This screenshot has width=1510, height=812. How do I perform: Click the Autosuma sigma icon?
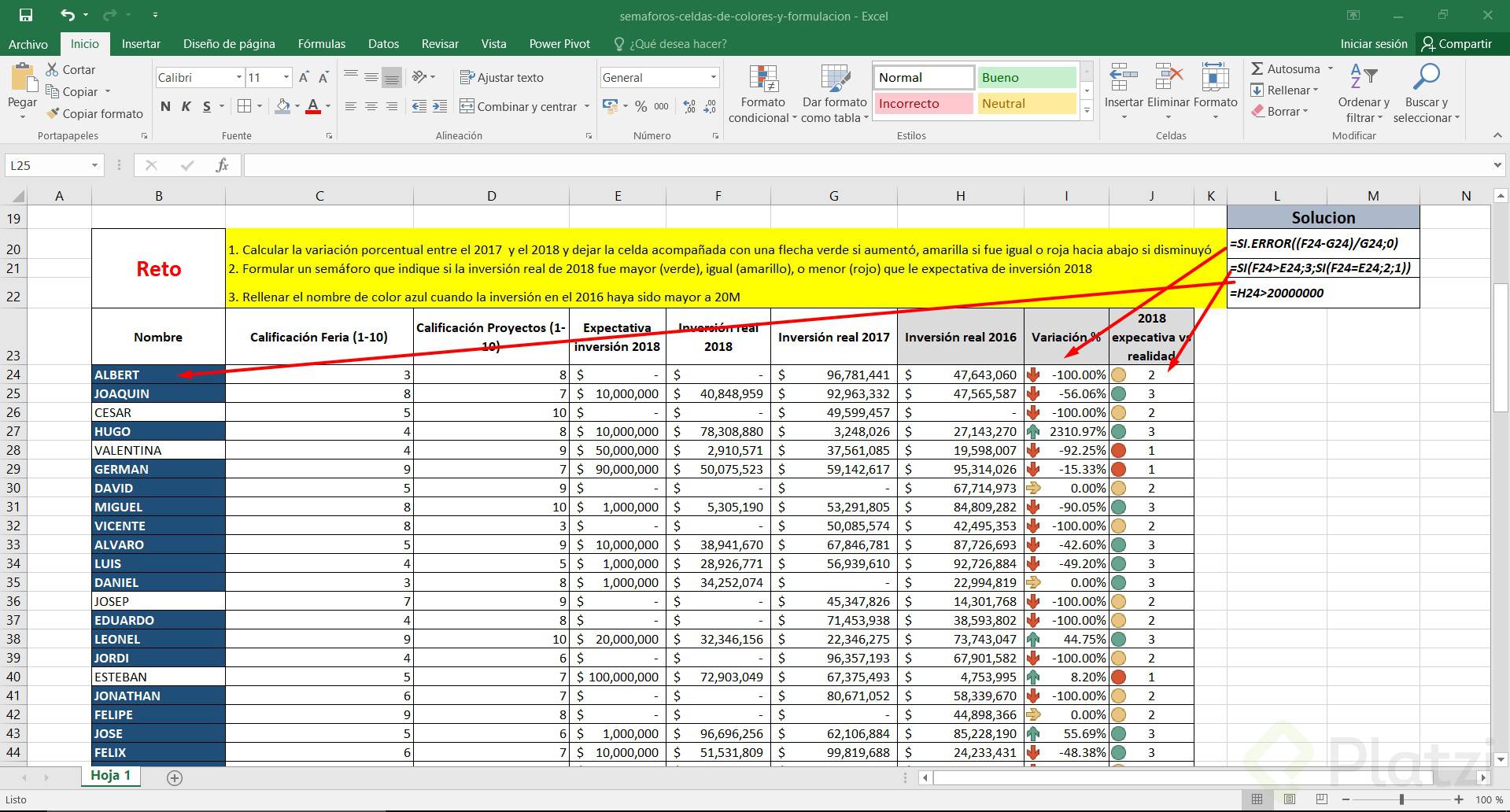coord(1257,69)
